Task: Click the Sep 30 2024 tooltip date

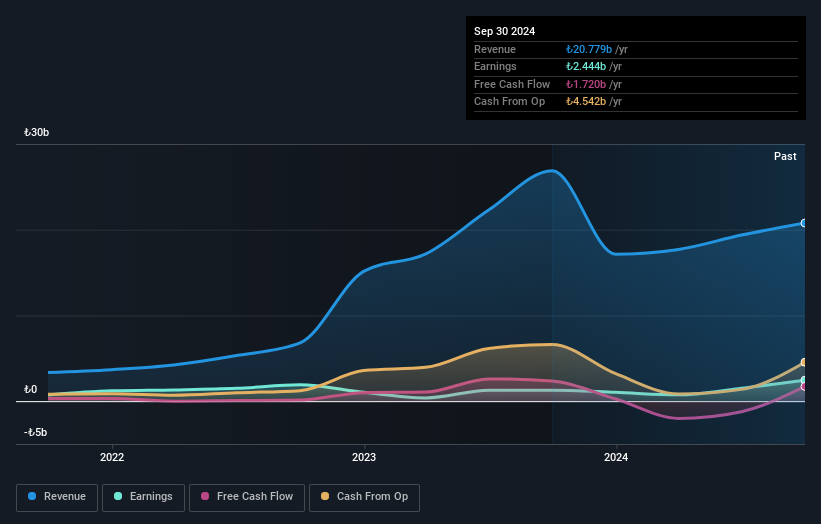Action: click(504, 31)
